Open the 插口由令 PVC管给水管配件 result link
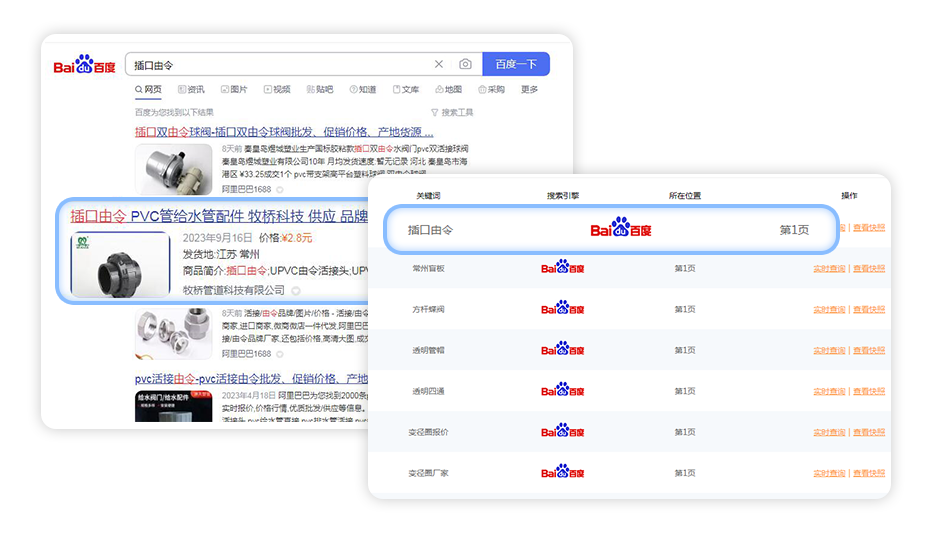Viewport: 925px width, 535px height. tap(219, 216)
